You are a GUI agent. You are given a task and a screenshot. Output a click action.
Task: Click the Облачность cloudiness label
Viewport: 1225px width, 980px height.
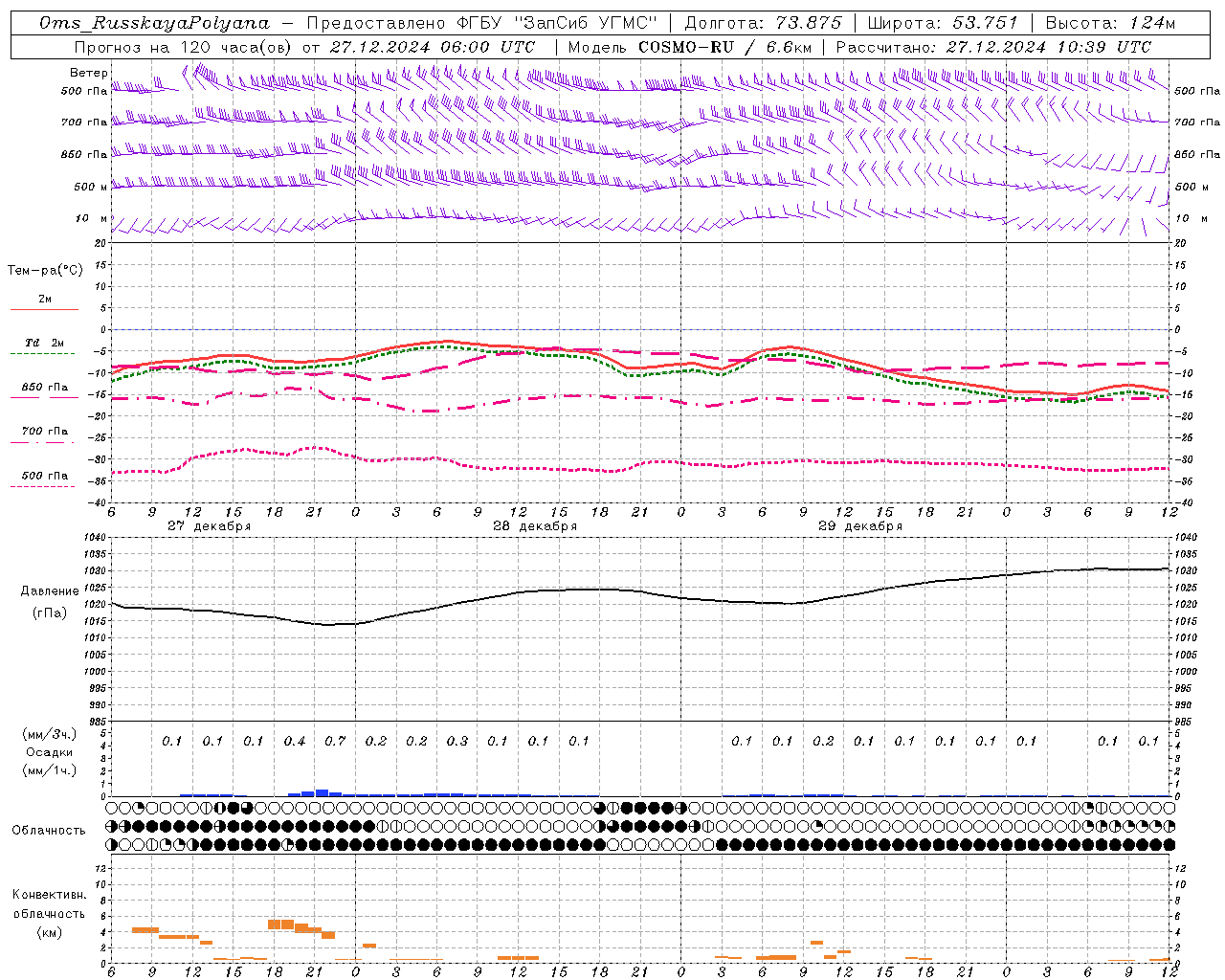[x=49, y=830]
